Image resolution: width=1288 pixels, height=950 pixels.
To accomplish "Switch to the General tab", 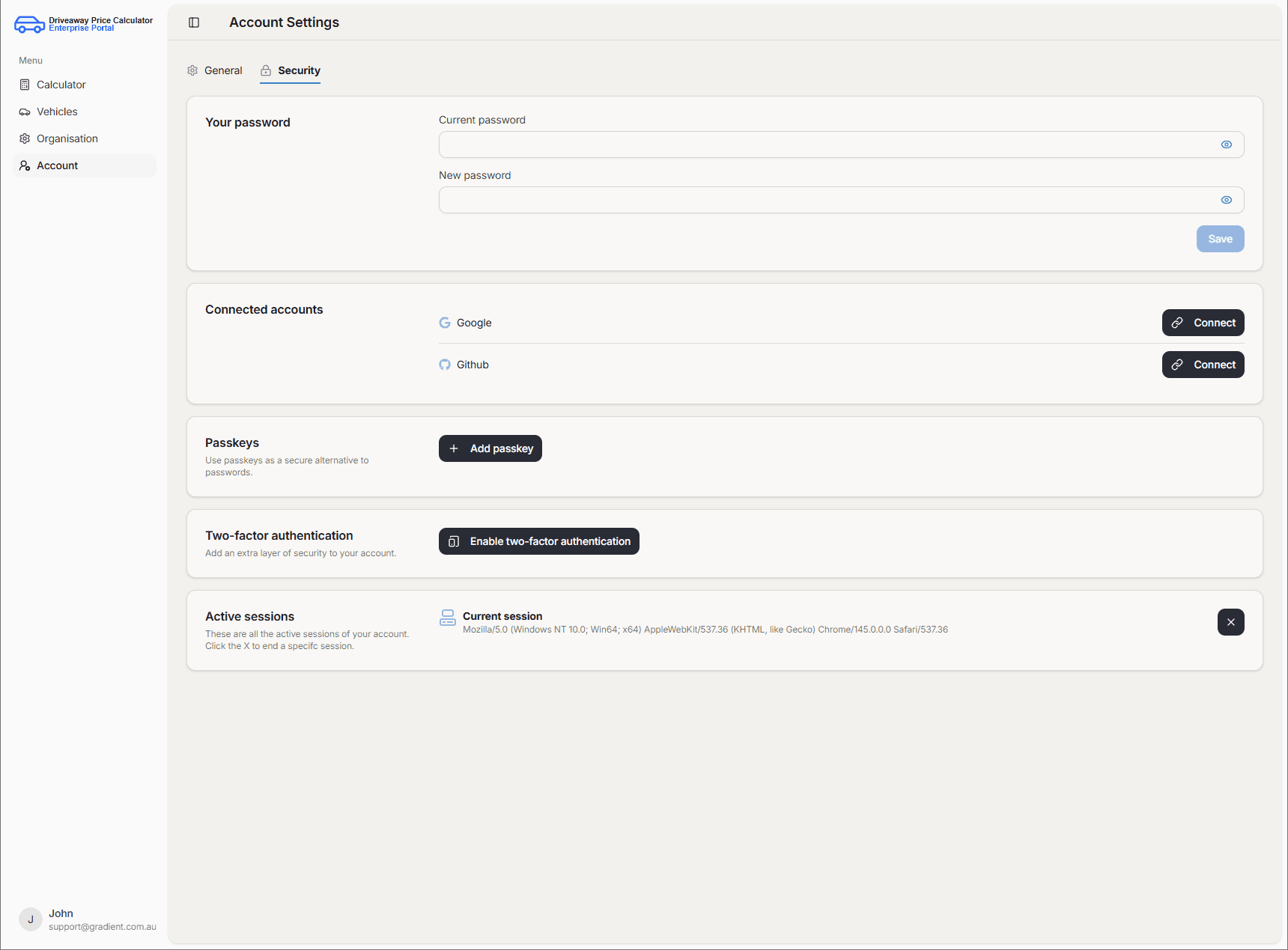I will tap(215, 70).
